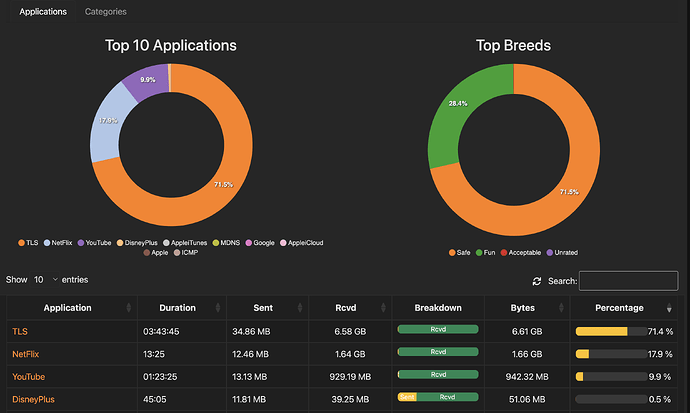This screenshot has width=690, height=413.
Task: Click the DisneyPlus Sent/Rcvd breakdown bar
Action: click(438, 397)
